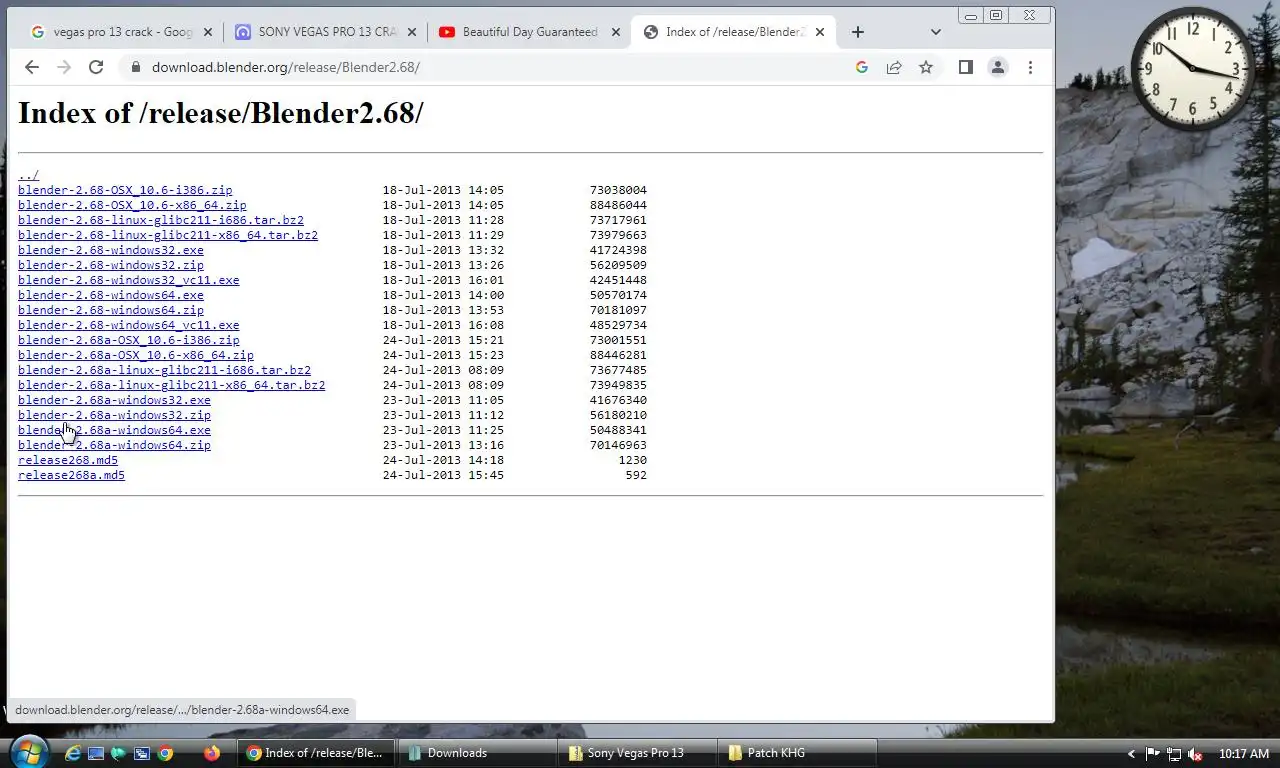Open the Windows Start menu orb

pyautogui.click(x=28, y=752)
